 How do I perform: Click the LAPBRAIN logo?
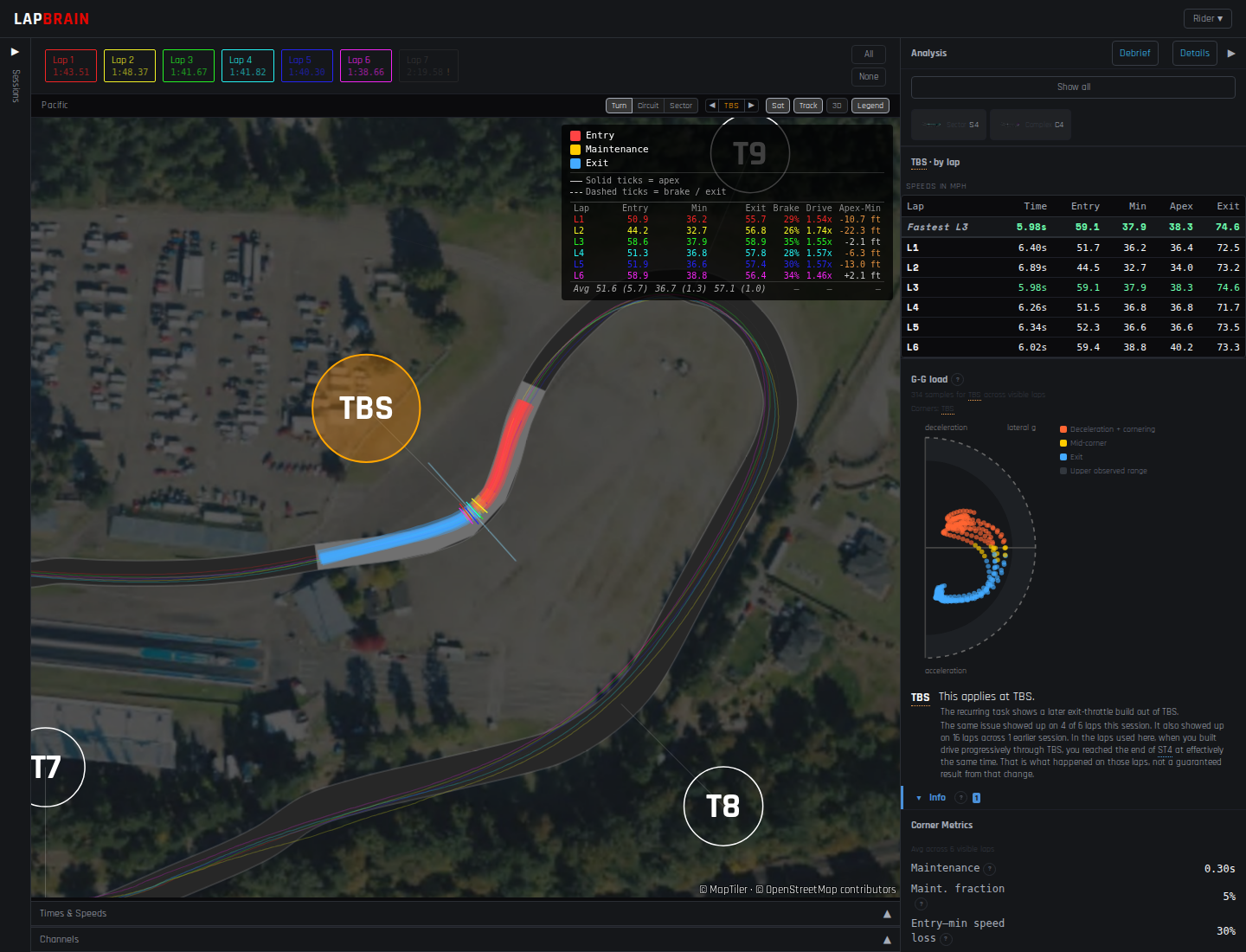tap(51, 18)
